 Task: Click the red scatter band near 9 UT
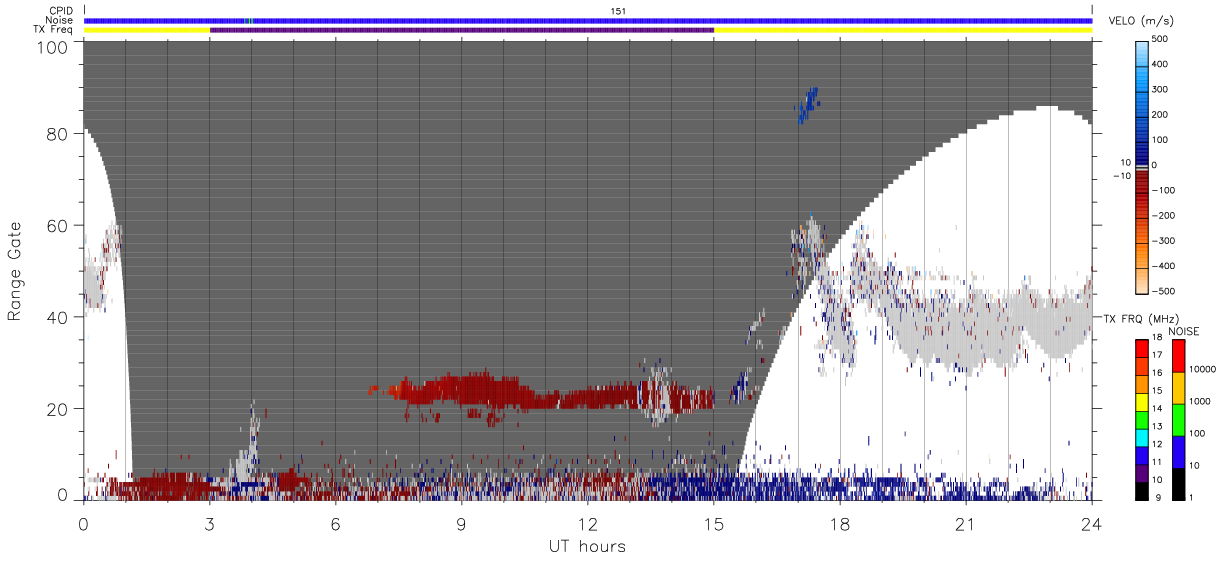(x=460, y=390)
